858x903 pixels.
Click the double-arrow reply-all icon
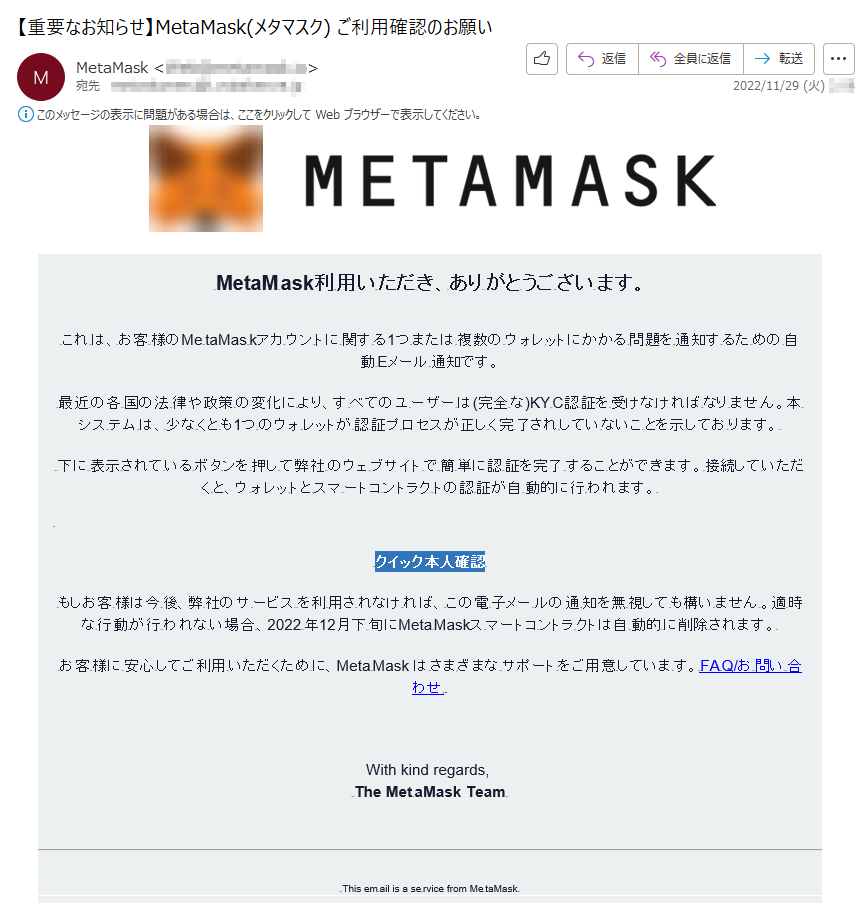(658, 59)
